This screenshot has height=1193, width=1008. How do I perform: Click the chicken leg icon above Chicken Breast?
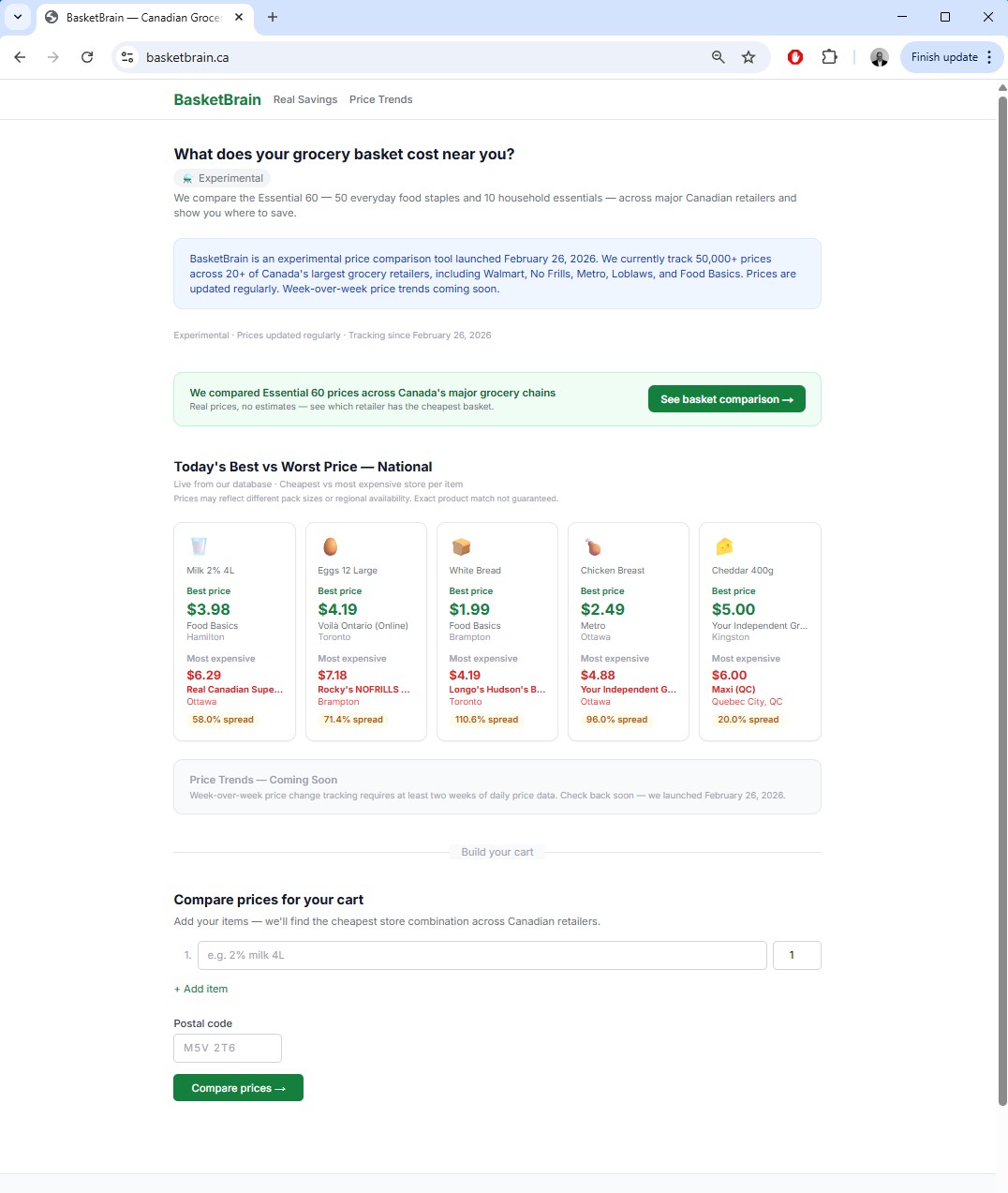[591, 546]
